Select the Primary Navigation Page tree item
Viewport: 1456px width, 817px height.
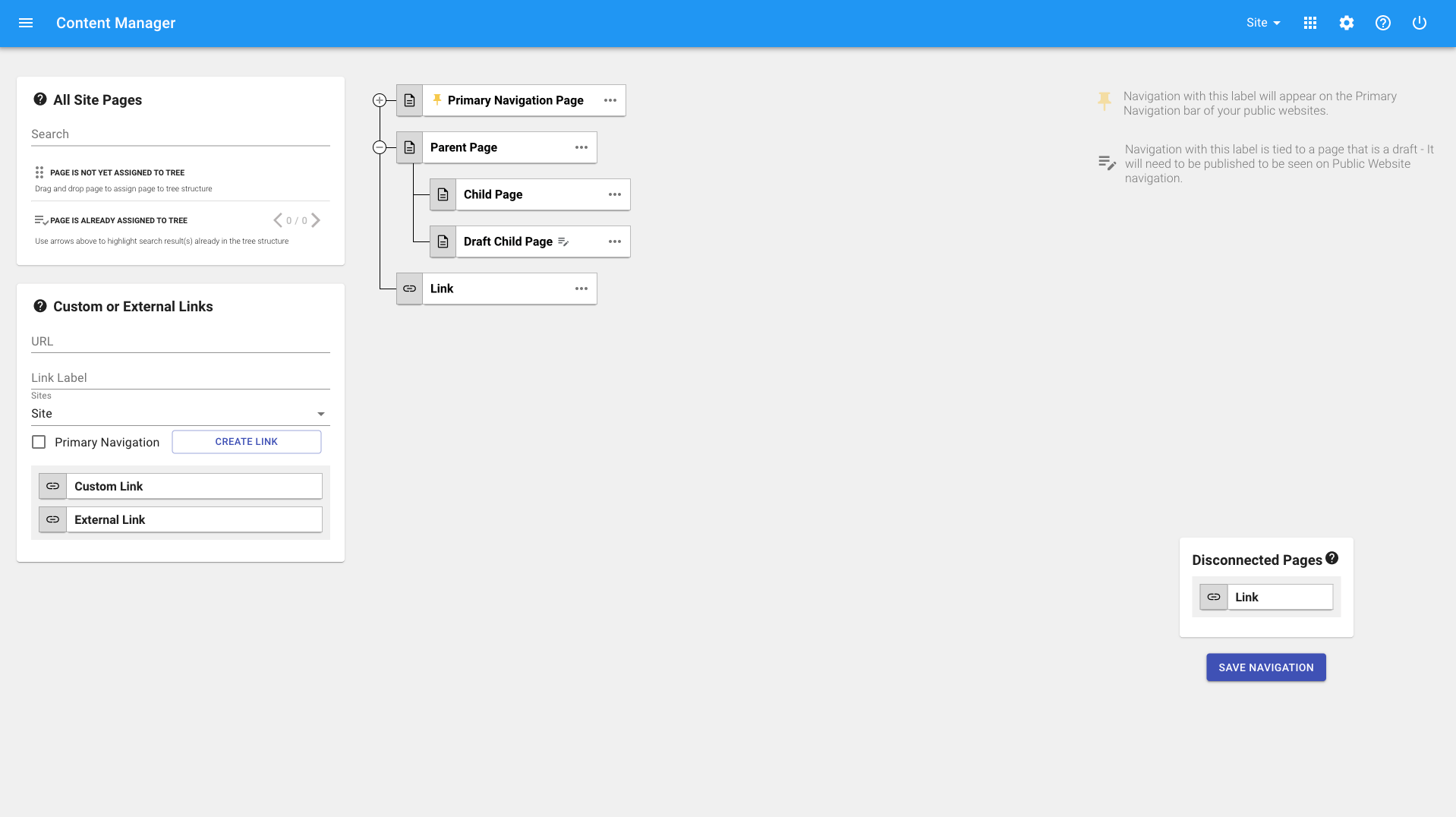[511, 100]
